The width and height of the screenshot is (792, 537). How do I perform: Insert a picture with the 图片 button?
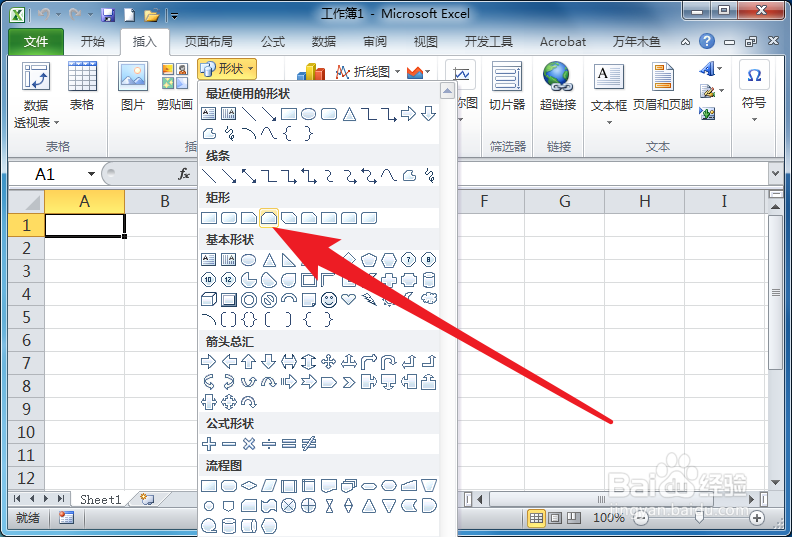pyautogui.click(x=133, y=86)
